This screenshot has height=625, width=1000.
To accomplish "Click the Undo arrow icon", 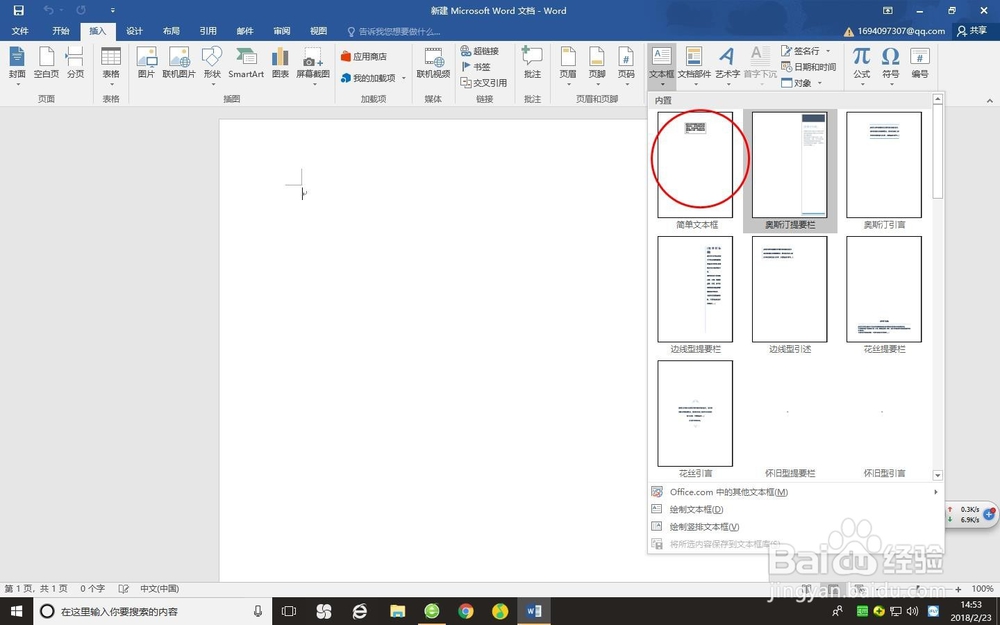I will (x=48, y=10).
